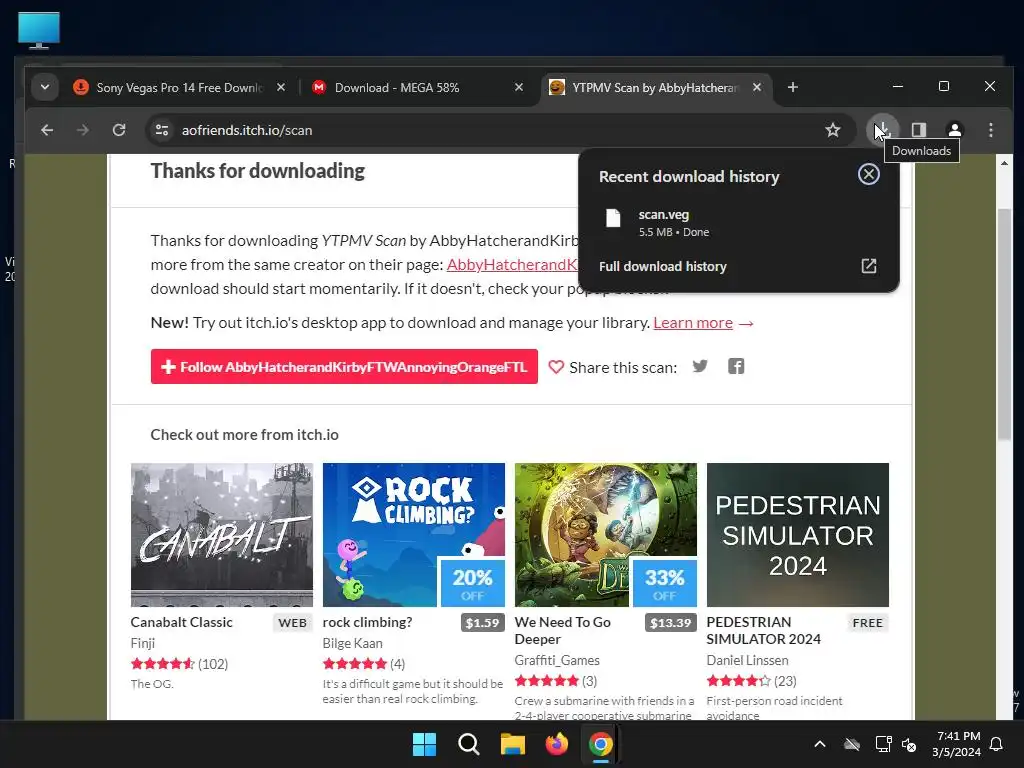Click Chrome icon in taskbar
The width and height of the screenshot is (1024, 768).
click(601, 744)
